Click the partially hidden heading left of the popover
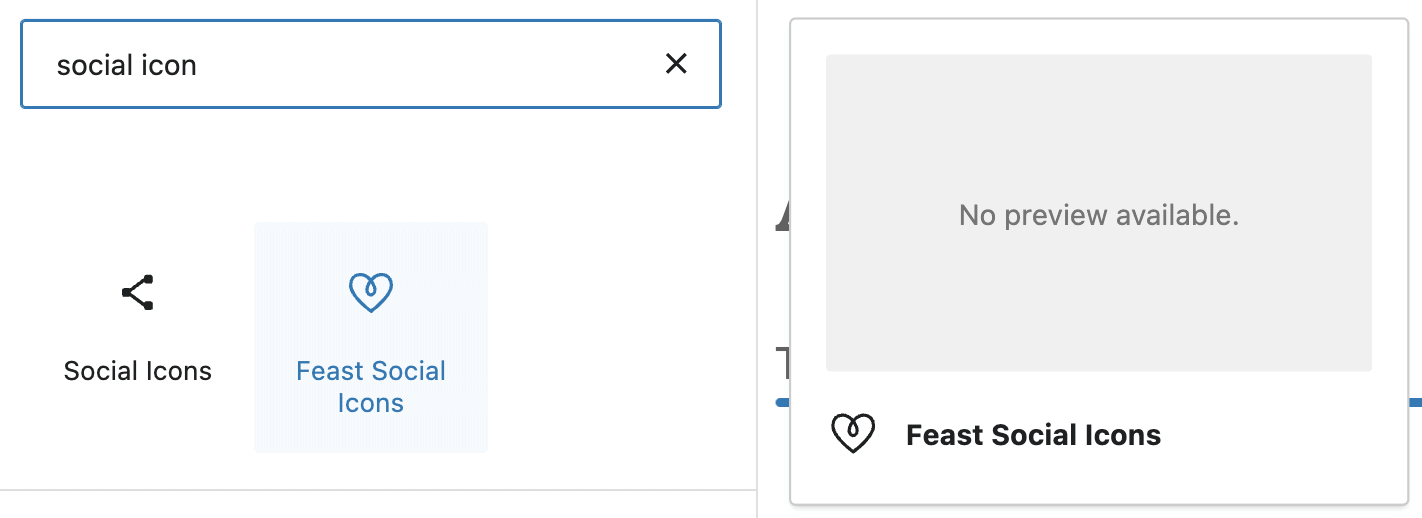Screen dimensions: 1422x518 point(782,213)
